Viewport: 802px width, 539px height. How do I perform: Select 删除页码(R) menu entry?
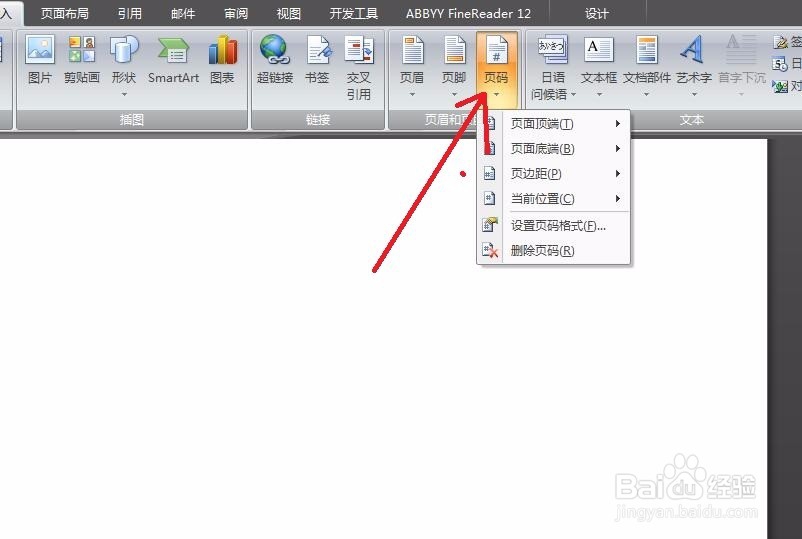point(553,250)
